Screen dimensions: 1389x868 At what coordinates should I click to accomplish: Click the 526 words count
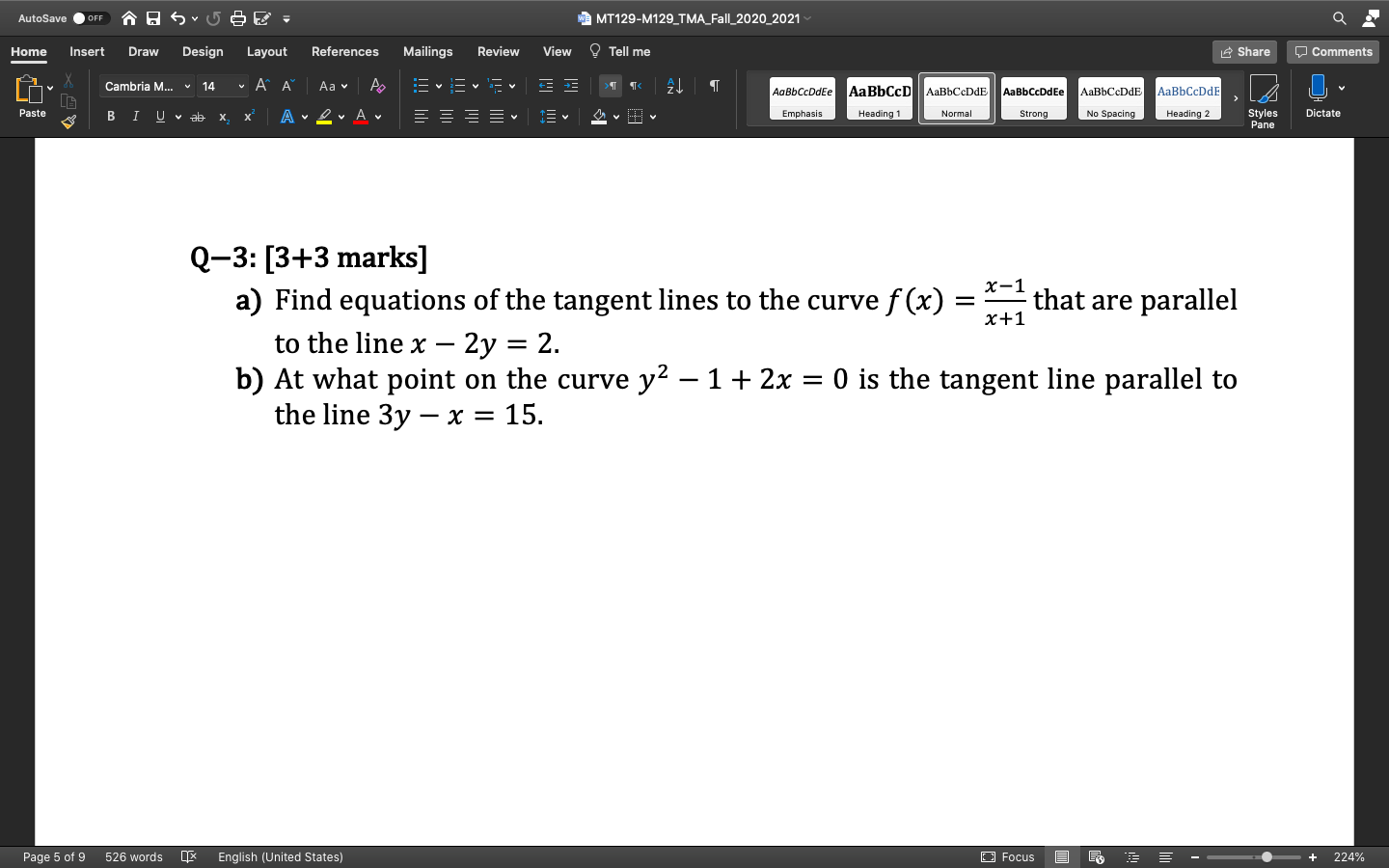[x=134, y=856]
